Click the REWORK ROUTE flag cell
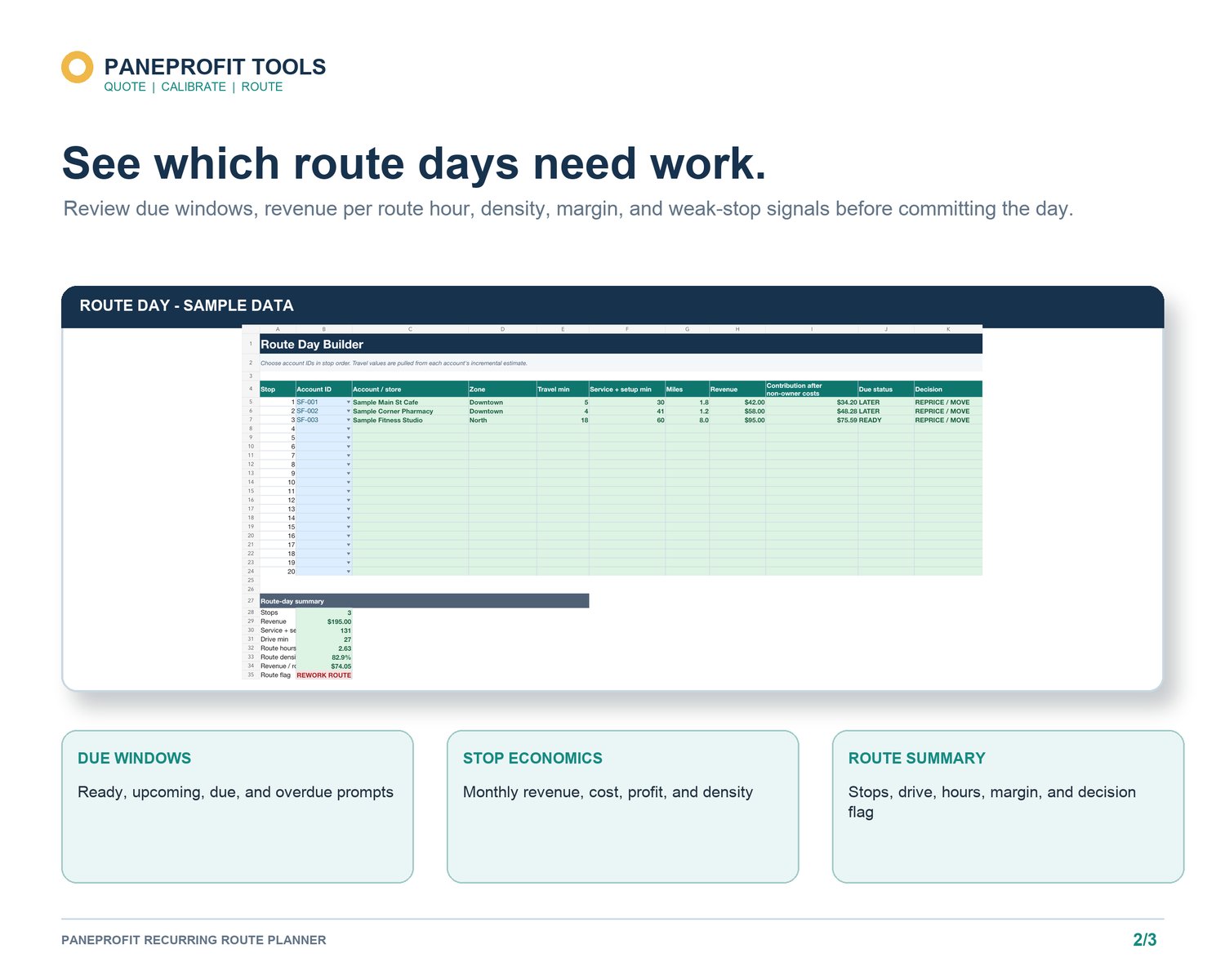1225x980 pixels. 323,675
